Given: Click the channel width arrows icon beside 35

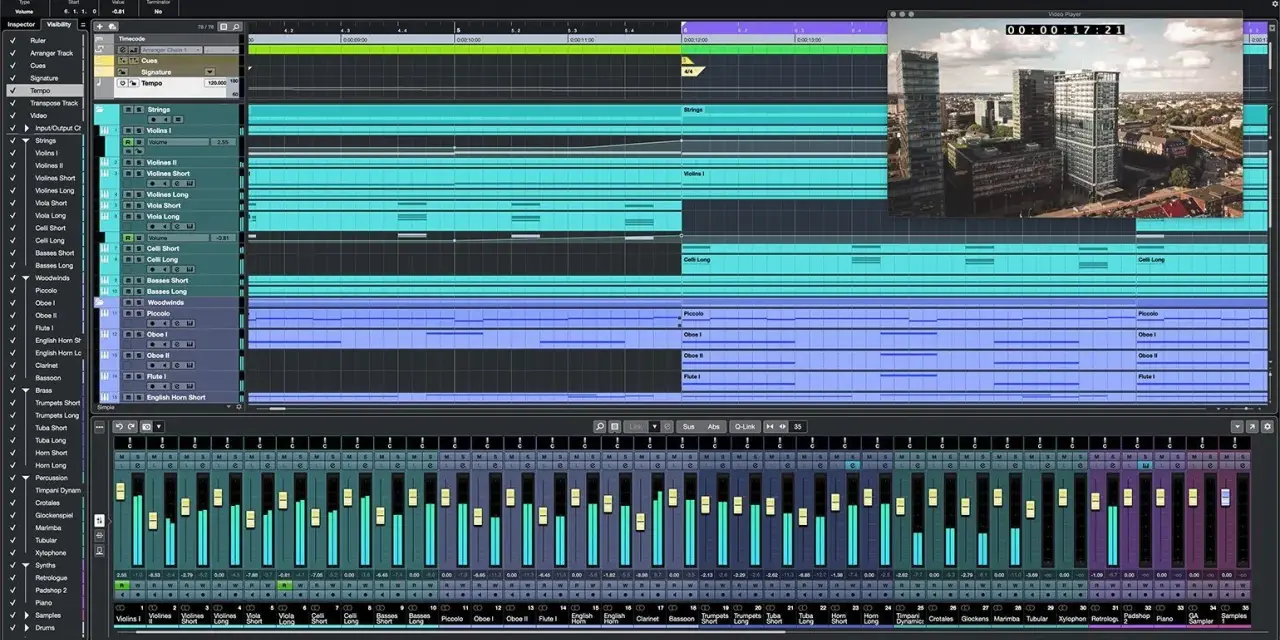Looking at the screenshot, I should [783, 426].
